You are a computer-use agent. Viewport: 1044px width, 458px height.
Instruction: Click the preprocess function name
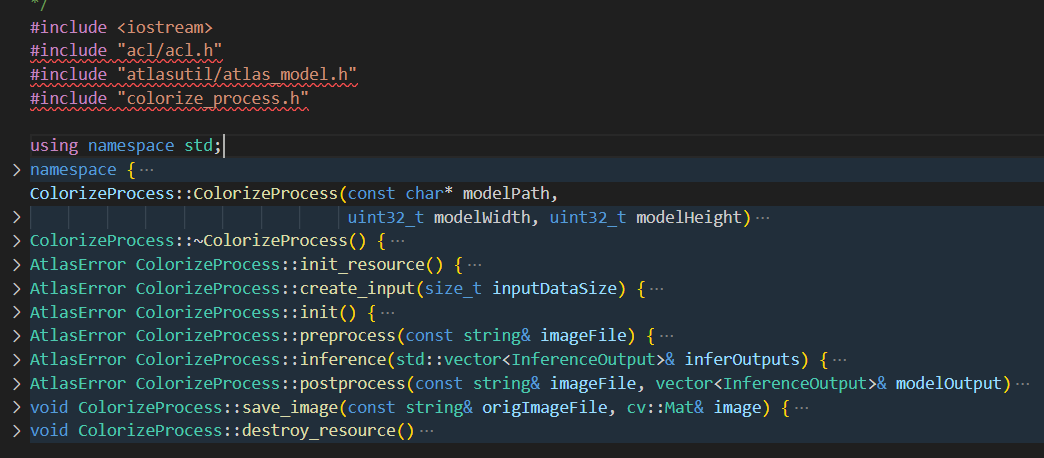348,336
